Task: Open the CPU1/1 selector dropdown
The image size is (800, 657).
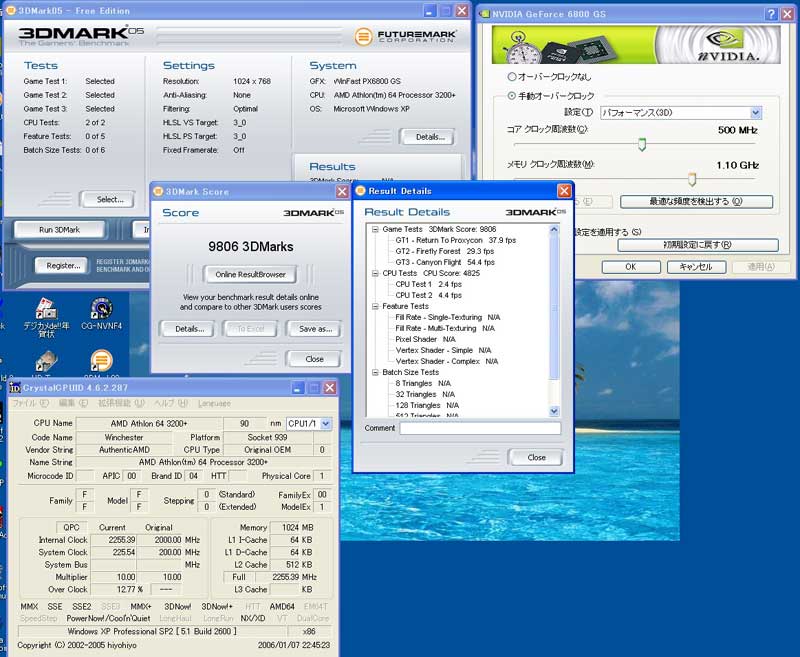Action: 326,423
